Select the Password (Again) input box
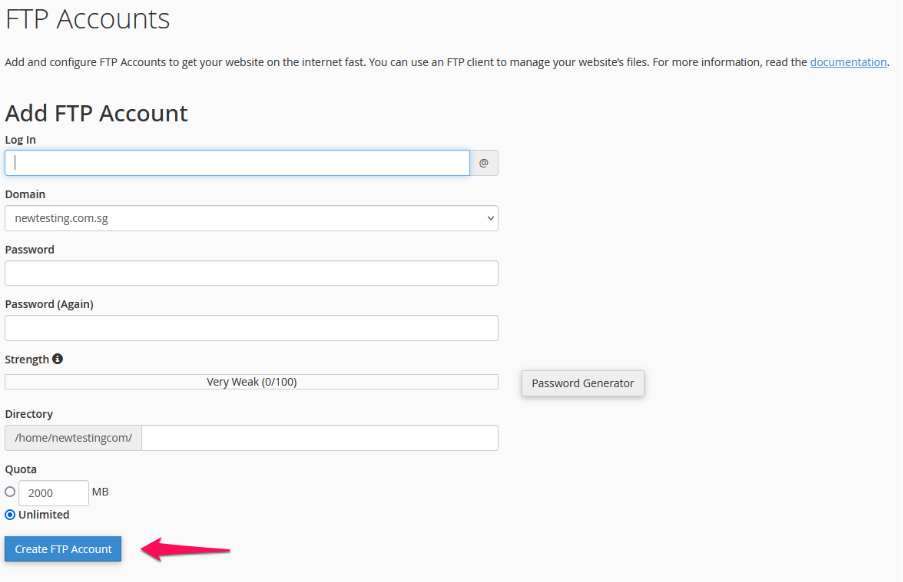 click(x=251, y=328)
